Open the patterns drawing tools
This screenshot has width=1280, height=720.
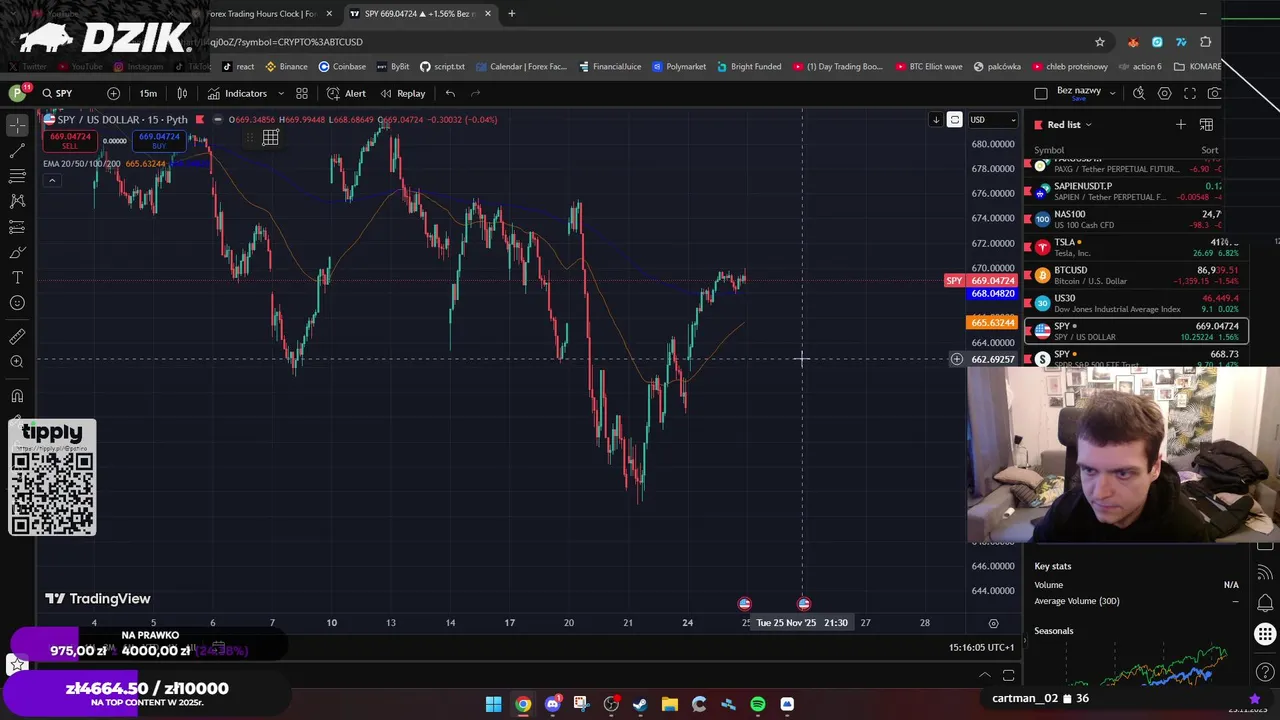(x=17, y=201)
